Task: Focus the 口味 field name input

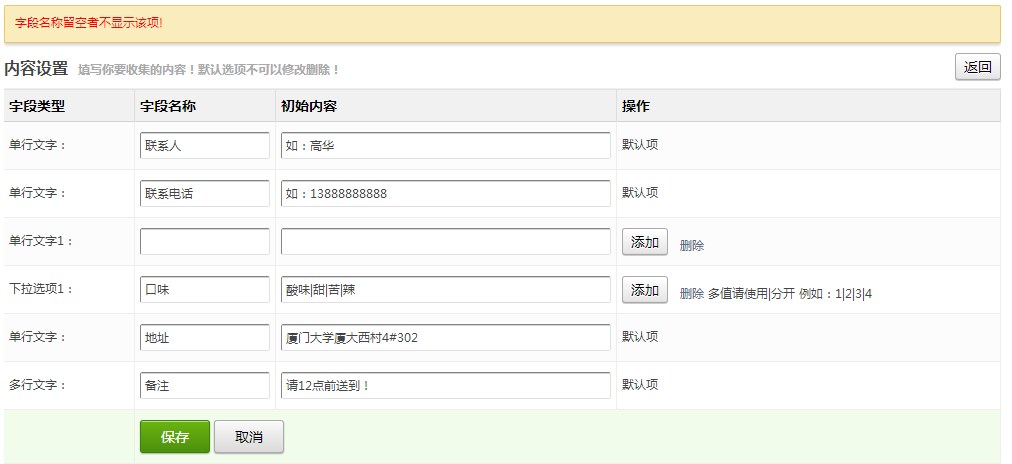Action: (205, 289)
